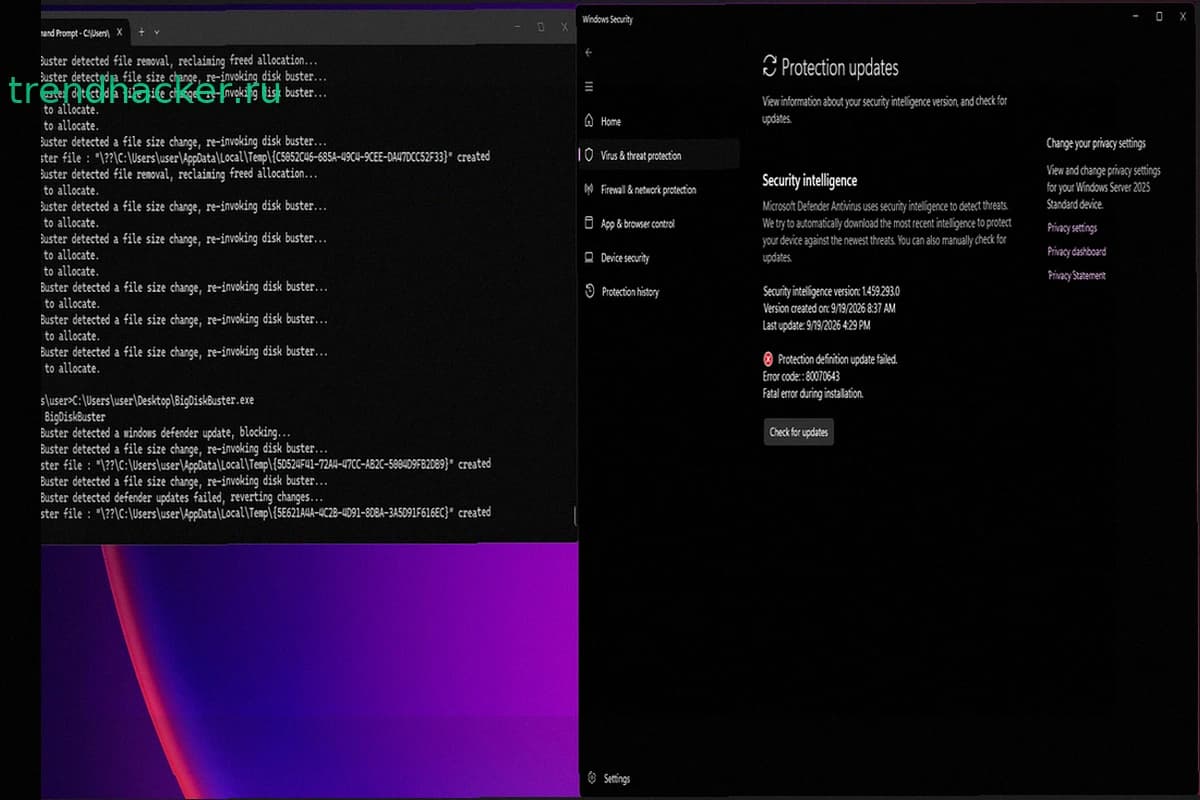Click the Command Prompt scrollbar thumb

tap(574, 514)
